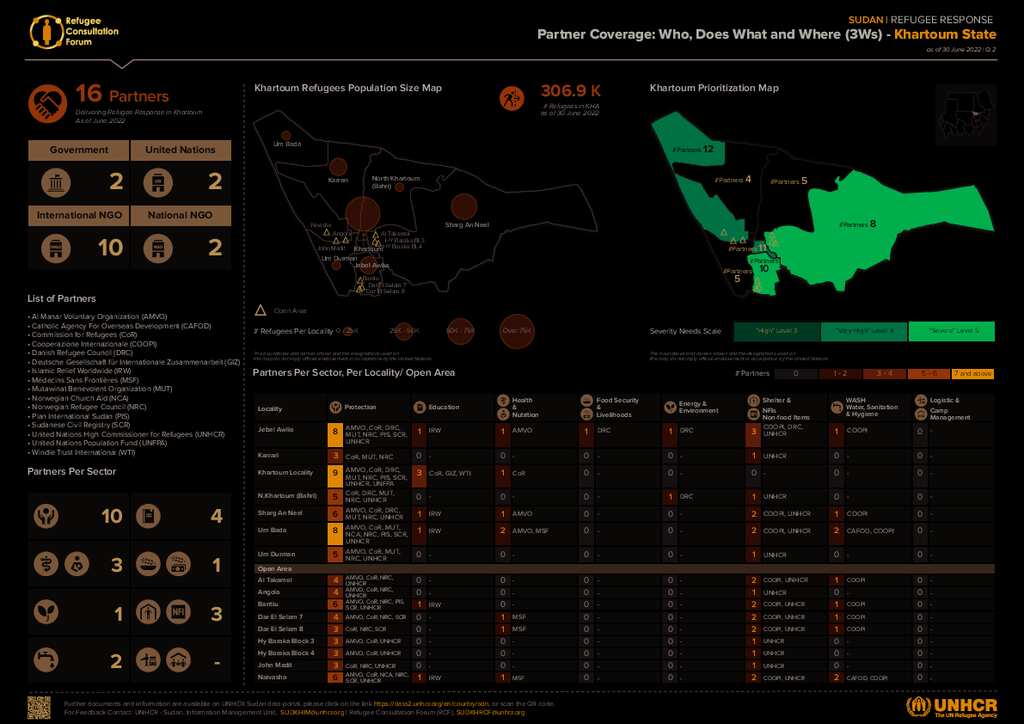Click the "John Madit" row label in table

[274, 665]
